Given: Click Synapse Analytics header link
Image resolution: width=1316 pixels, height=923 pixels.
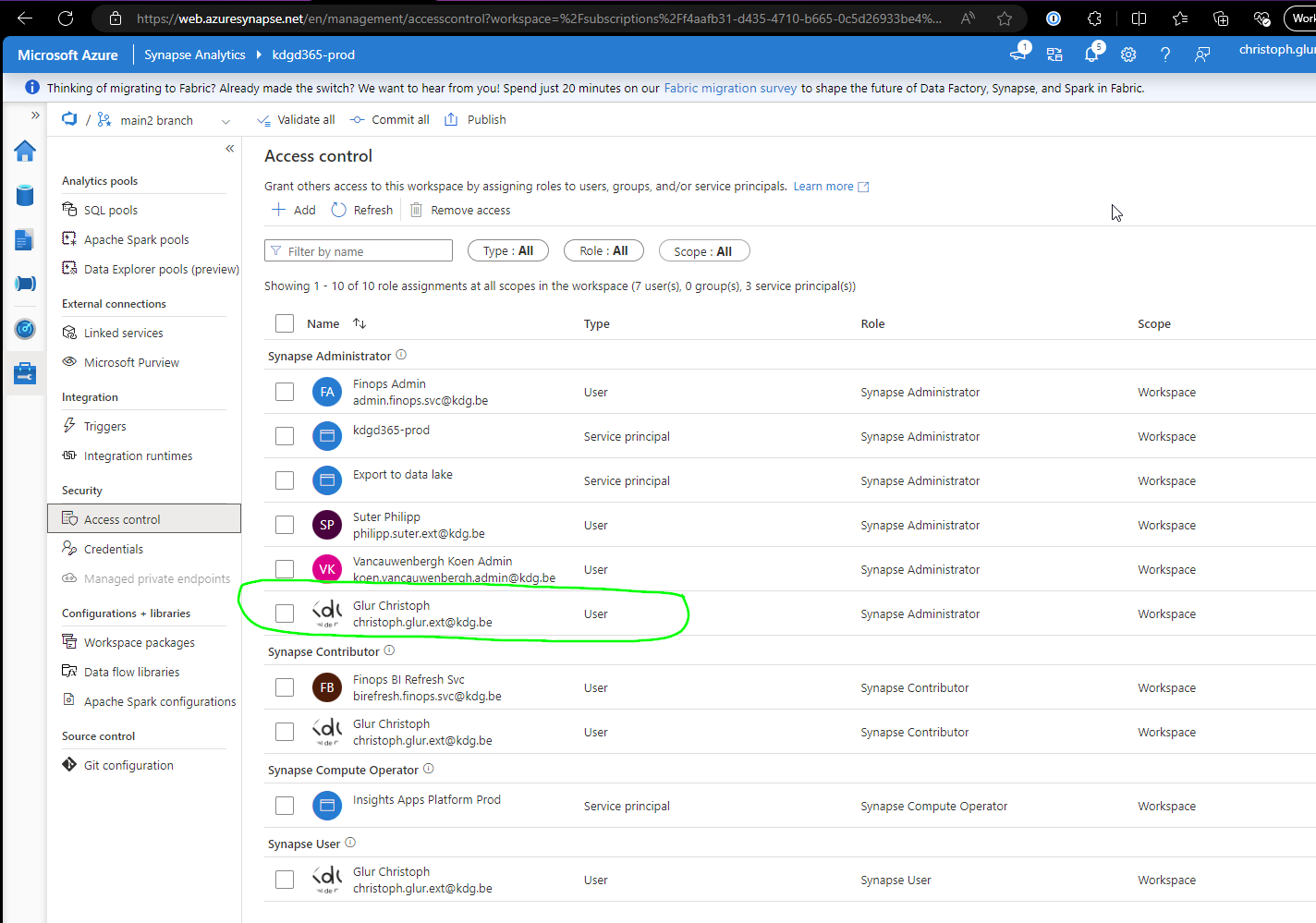Looking at the screenshot, I should point(195,55).
